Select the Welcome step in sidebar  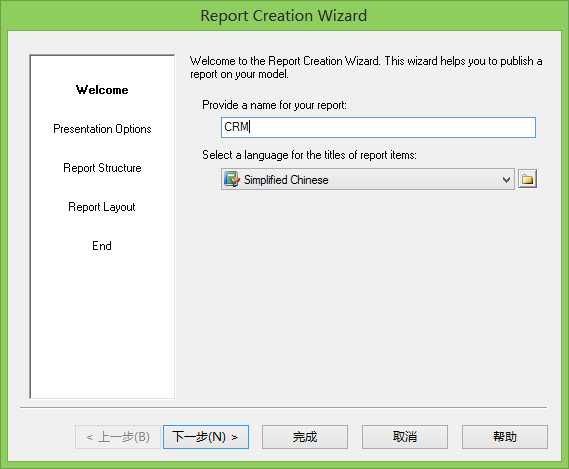(102, 90)
